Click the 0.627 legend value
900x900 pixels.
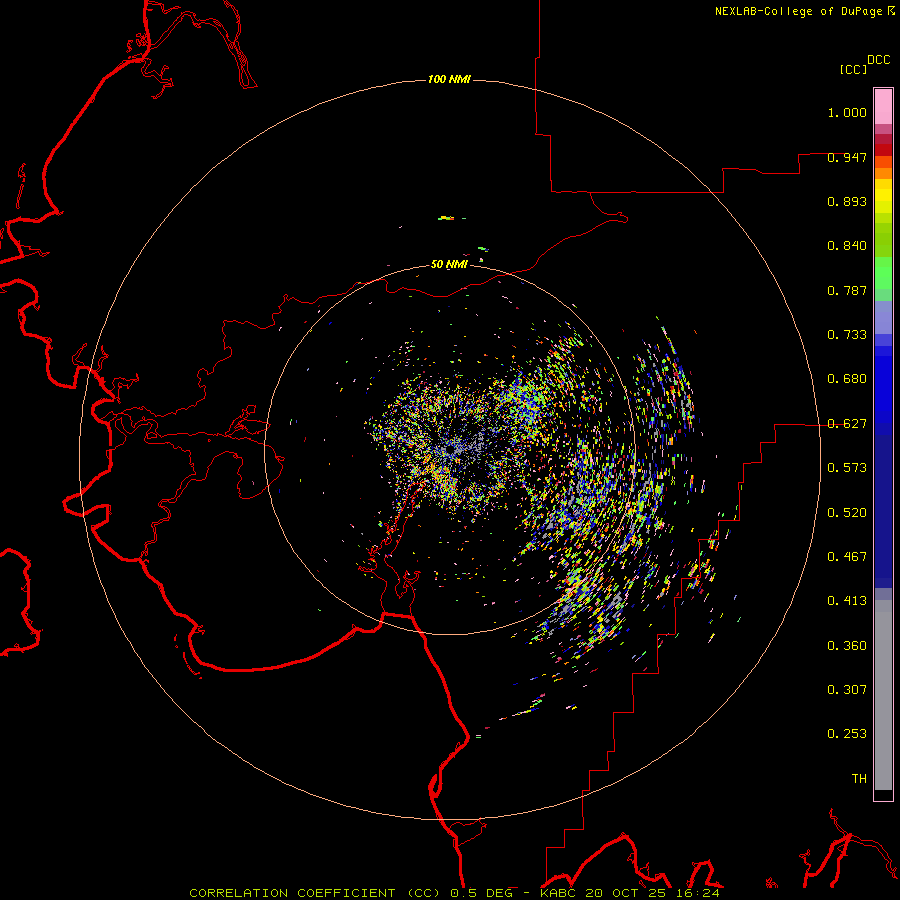click(847, 424)
